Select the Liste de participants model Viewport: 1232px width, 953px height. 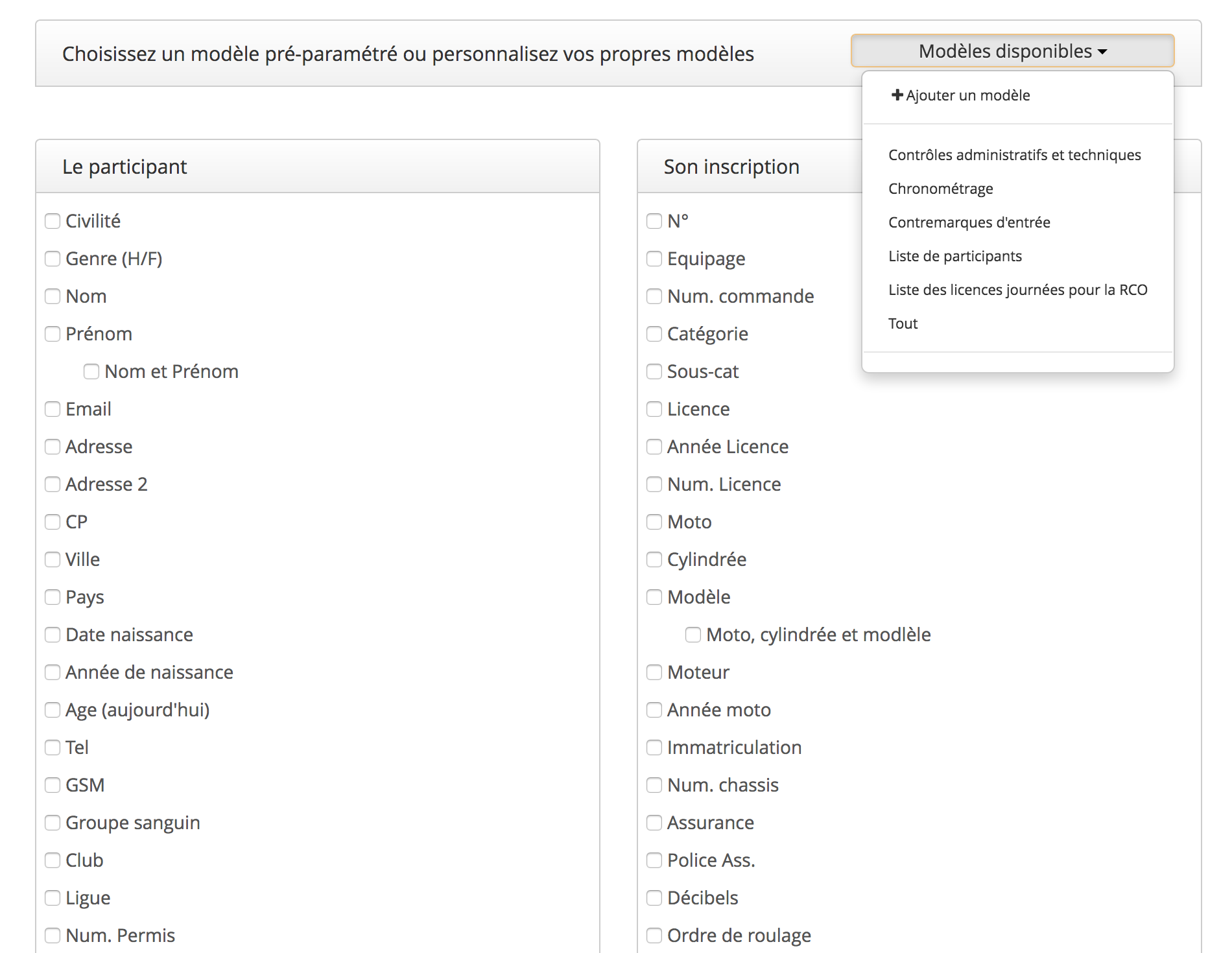954,256
